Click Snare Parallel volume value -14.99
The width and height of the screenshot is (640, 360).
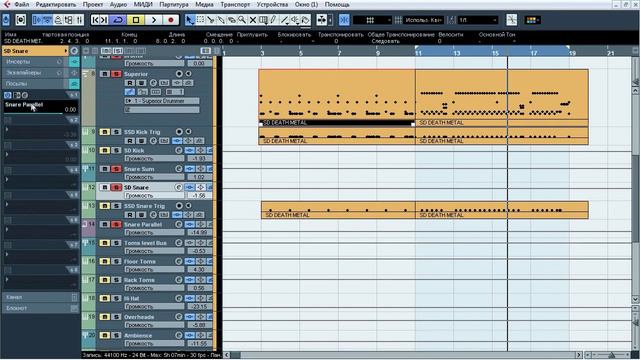[199, 232]
